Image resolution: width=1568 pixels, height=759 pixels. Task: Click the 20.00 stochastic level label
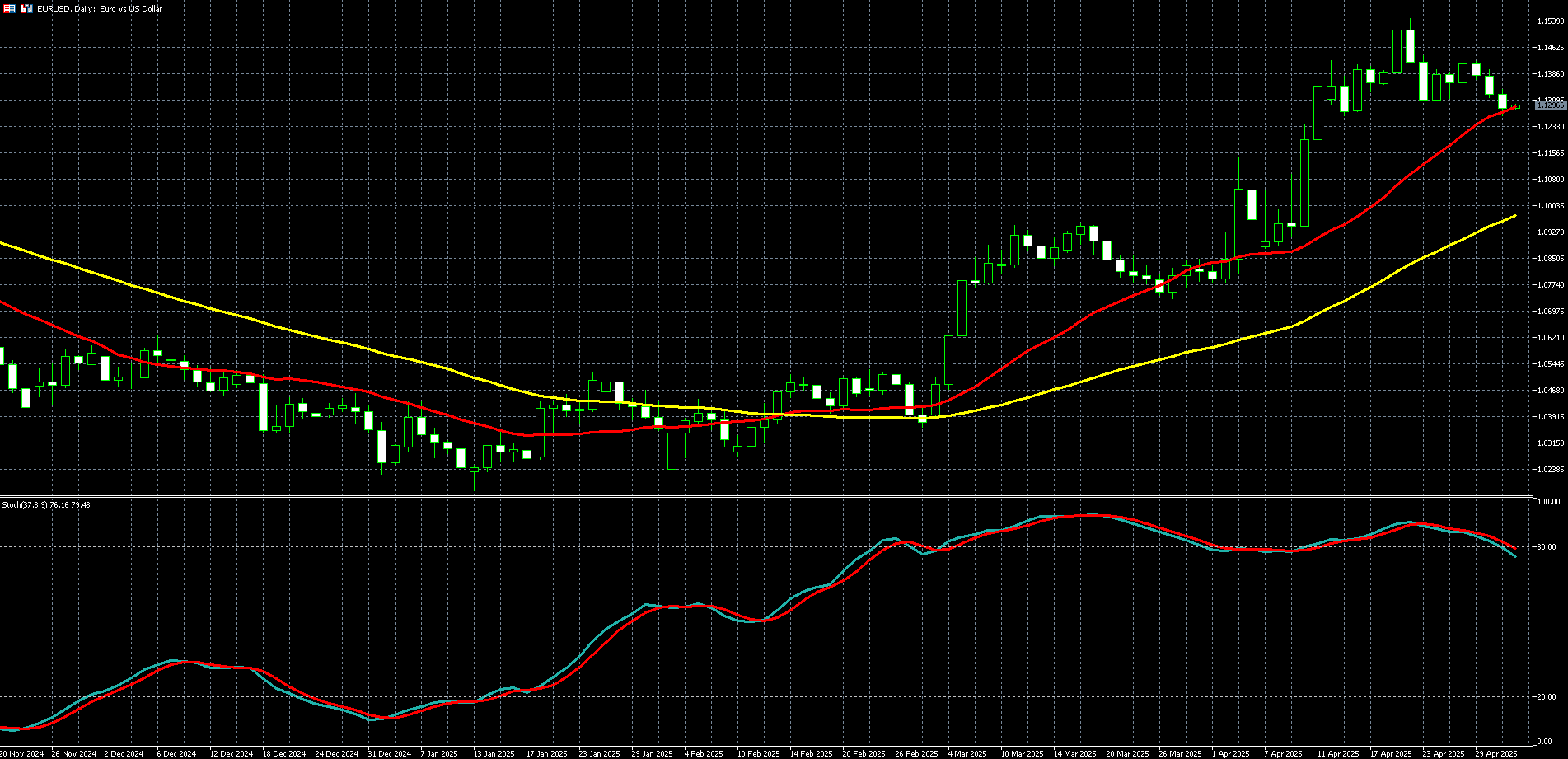(1547, 697)
